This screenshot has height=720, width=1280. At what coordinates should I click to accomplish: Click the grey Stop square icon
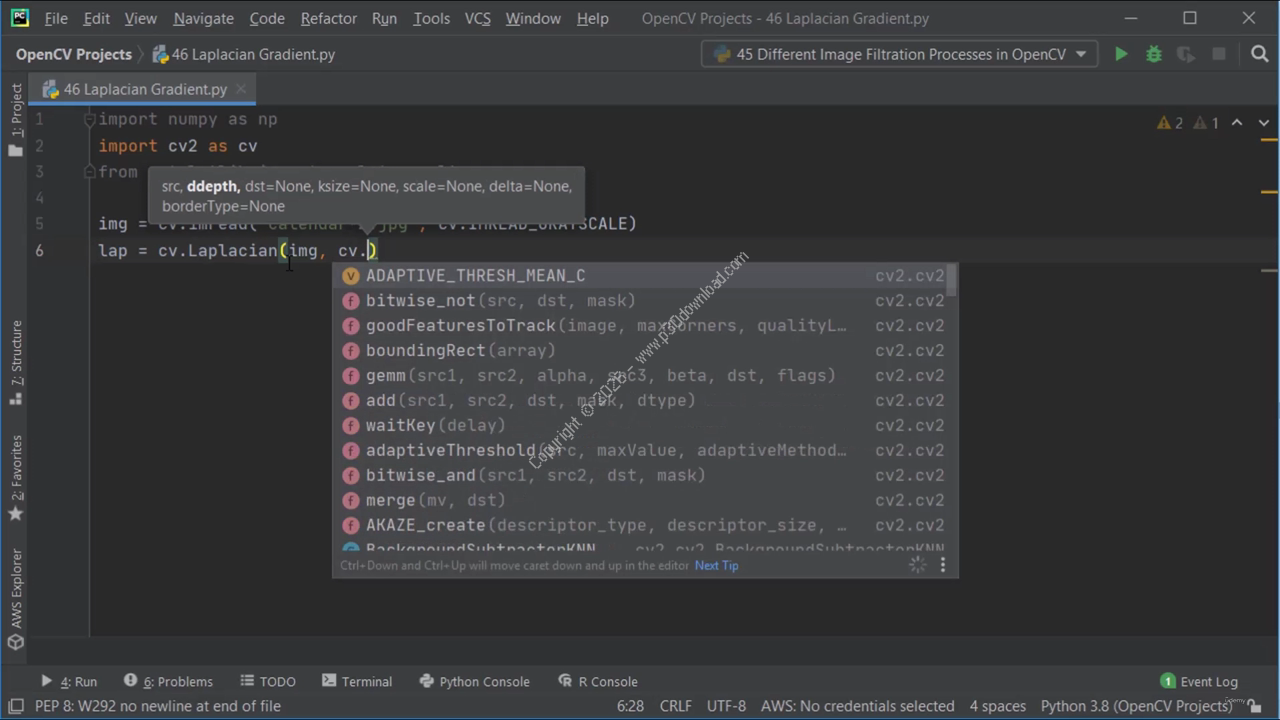(1219, 54)
